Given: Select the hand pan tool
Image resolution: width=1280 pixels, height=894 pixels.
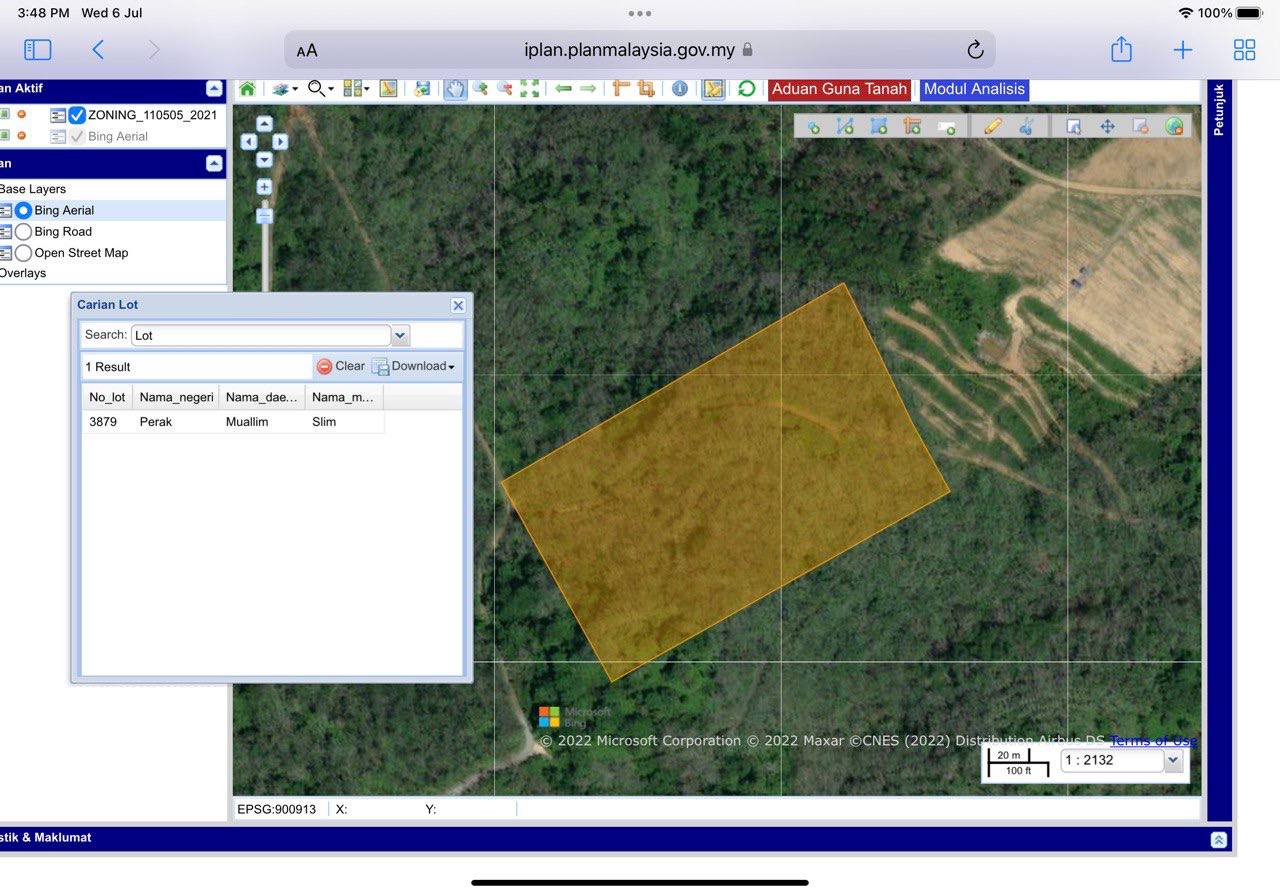Looking at the screenshot, I should click(x=455, y=89).
